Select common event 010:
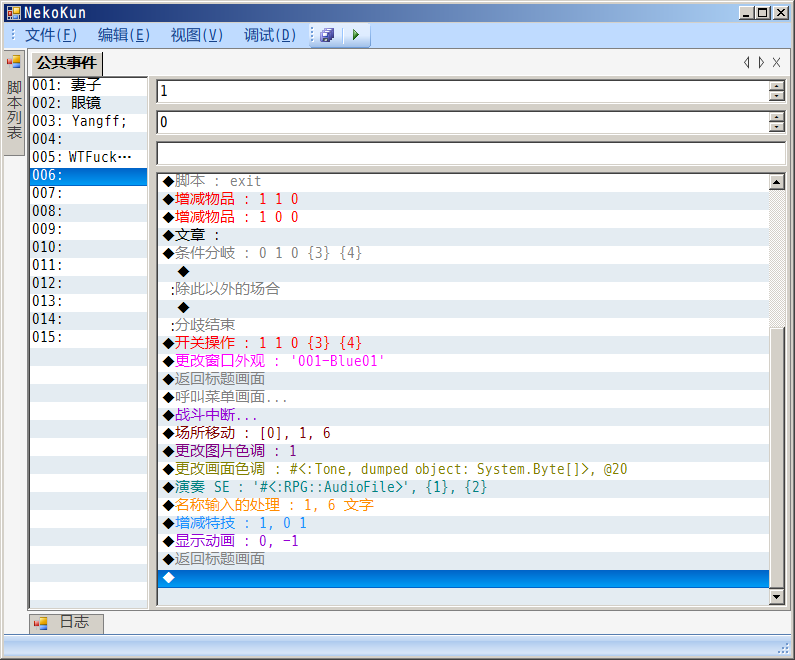795x660 pixels. (89, 247)
